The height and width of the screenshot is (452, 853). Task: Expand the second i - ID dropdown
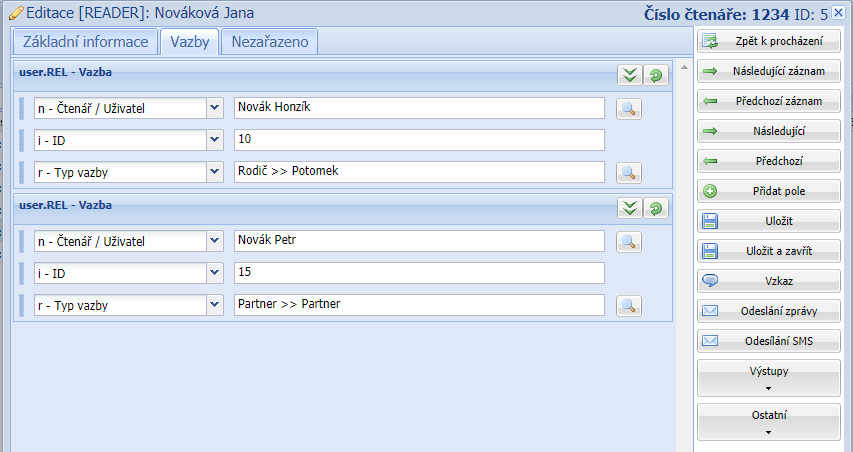(x=214, y=273)
